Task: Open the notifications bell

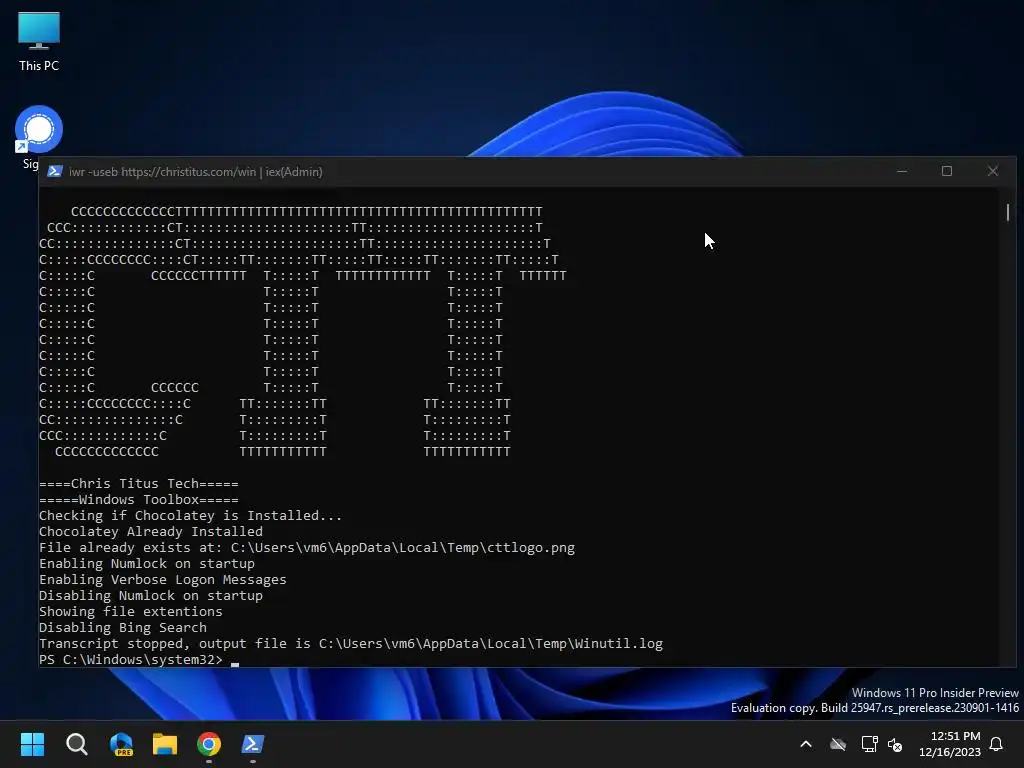Action: [997, 744]
